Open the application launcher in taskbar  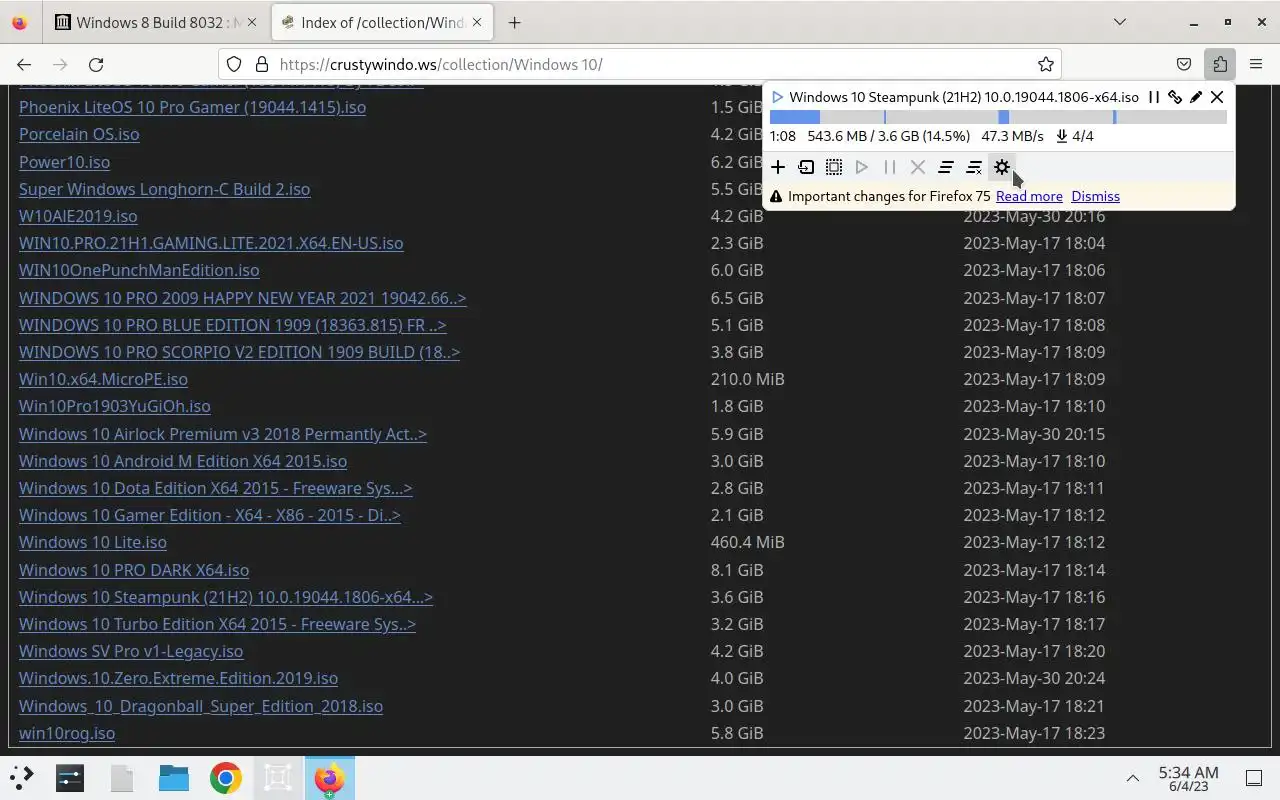pyautogui.click(x=22, y=777)
